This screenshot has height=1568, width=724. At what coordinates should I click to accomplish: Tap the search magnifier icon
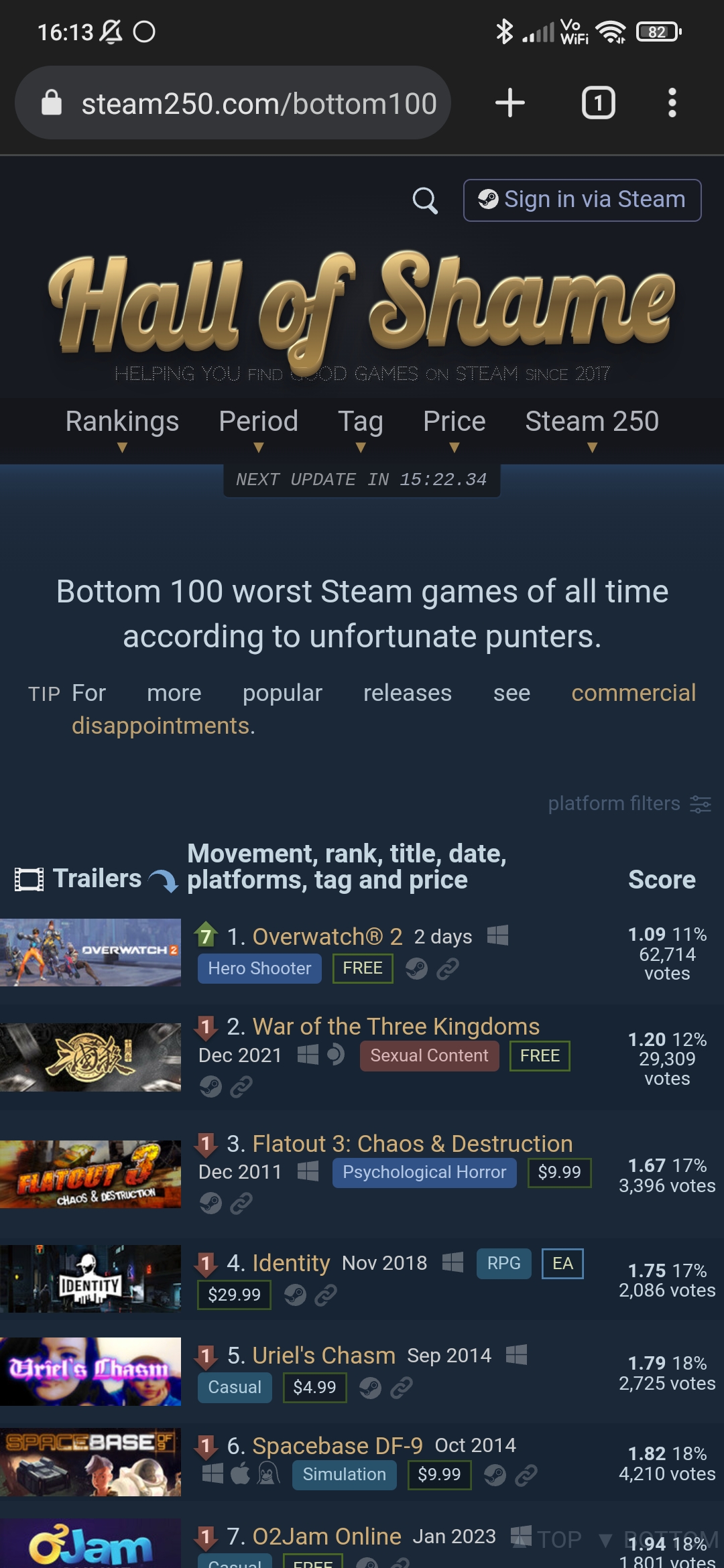tap(425, 200)
